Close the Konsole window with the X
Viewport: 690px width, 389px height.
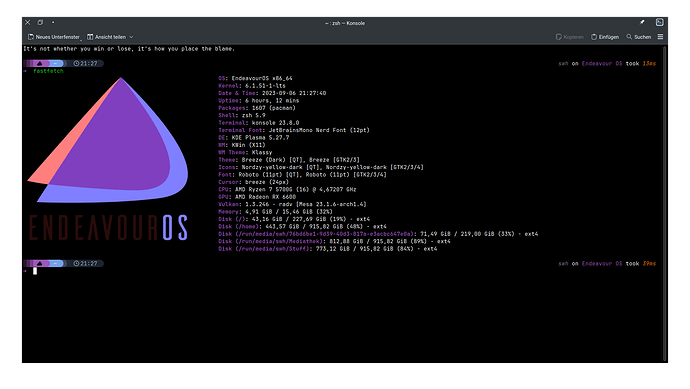click(x=28, y=22)
